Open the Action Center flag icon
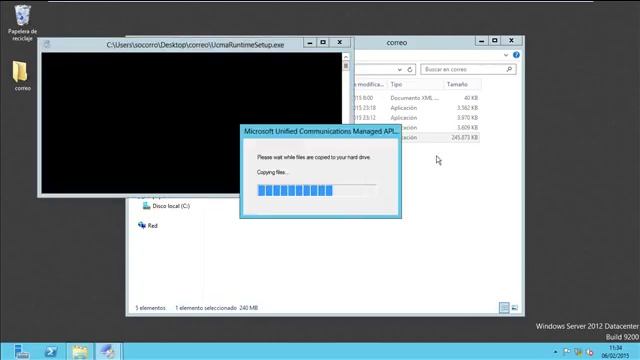 coord(567,351)
